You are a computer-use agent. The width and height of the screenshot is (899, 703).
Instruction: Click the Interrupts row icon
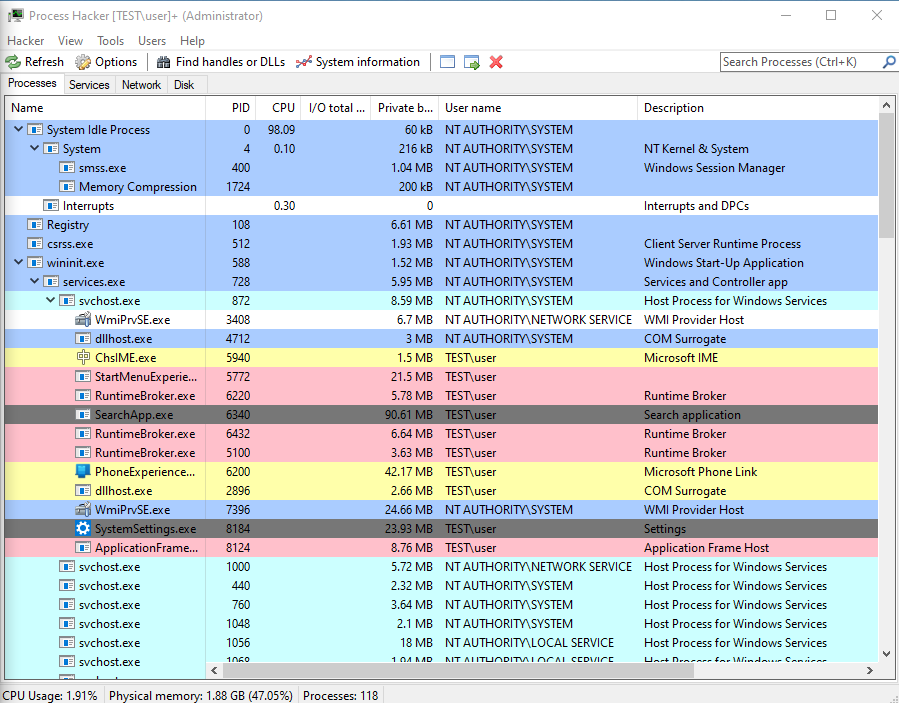coord(51,205)
